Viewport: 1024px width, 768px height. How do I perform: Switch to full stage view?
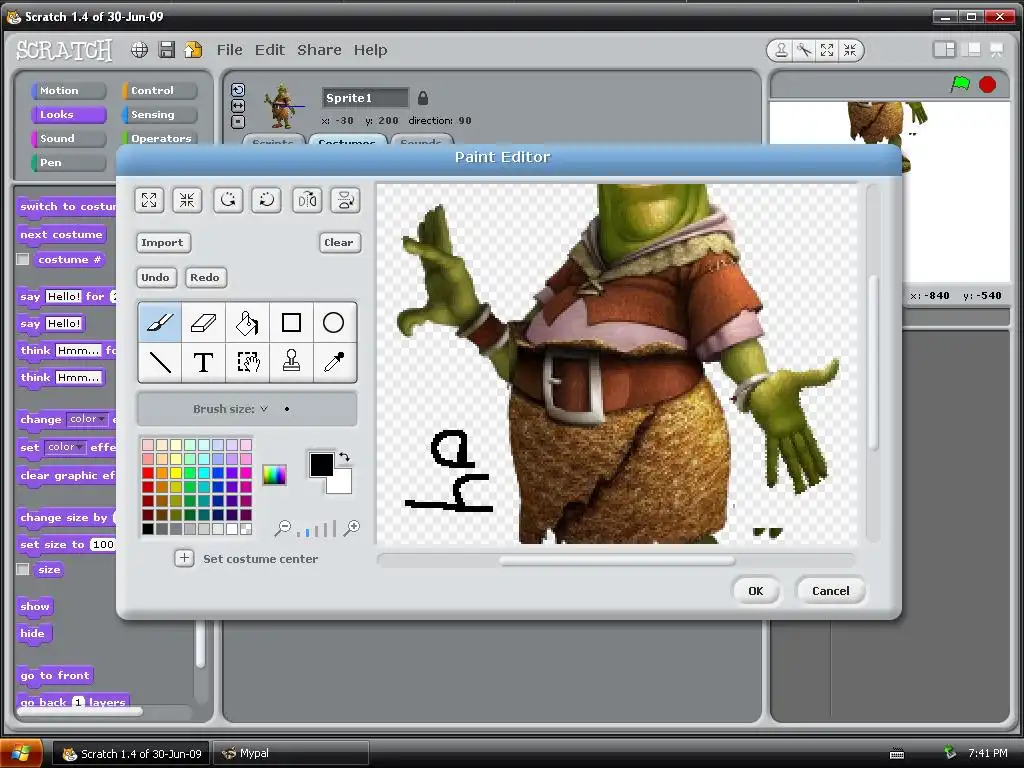coord(971,50)
